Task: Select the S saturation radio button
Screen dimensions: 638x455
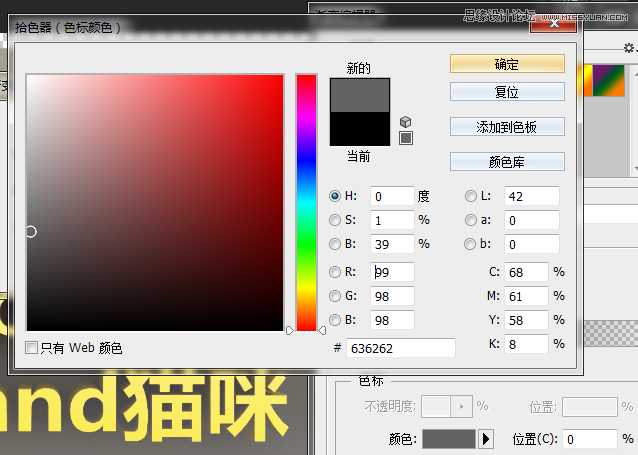Action: point(335,220)
